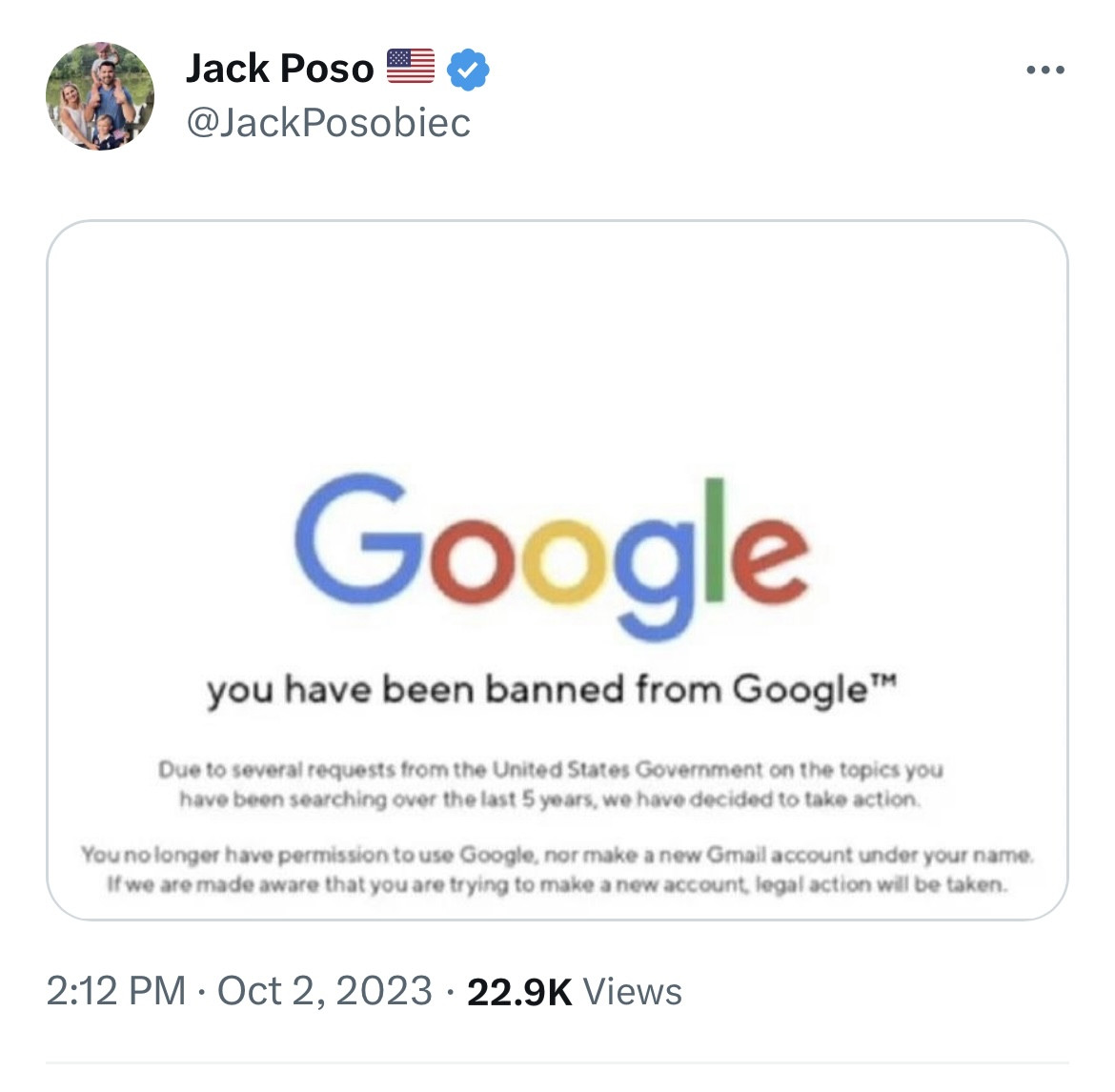Click the paragraph starting 'You no longer have permission'
1115x1092 pixels.
coord(557,869)
